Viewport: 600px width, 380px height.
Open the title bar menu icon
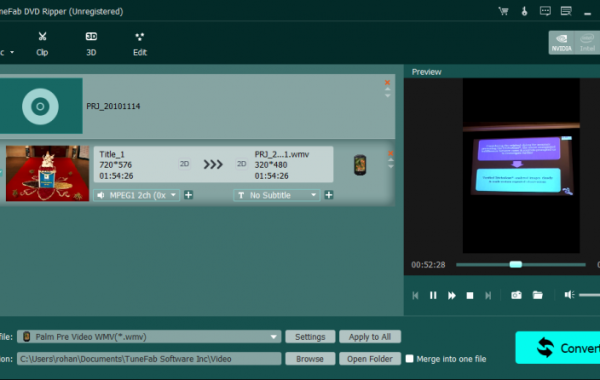566,11
